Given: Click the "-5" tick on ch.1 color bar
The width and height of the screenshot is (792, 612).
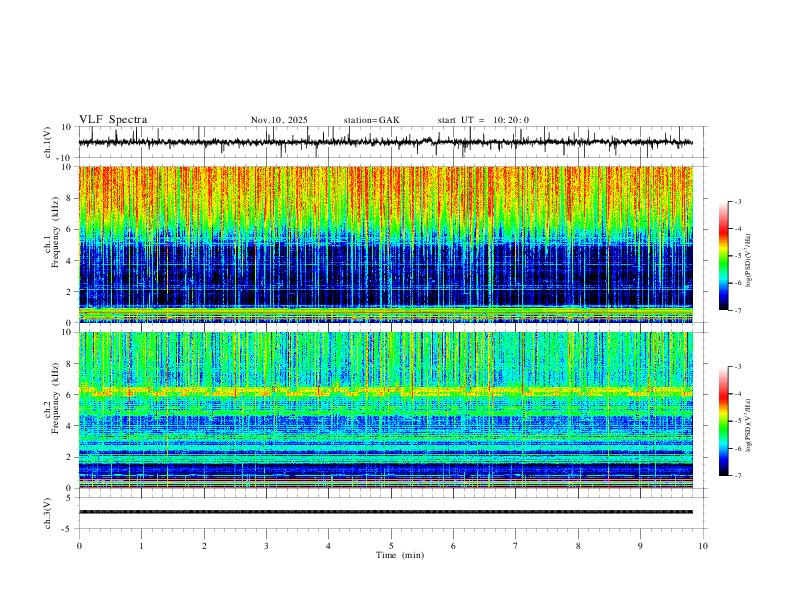Looking at the screenshot, I should pyautogui.click(x=737, y=256).
